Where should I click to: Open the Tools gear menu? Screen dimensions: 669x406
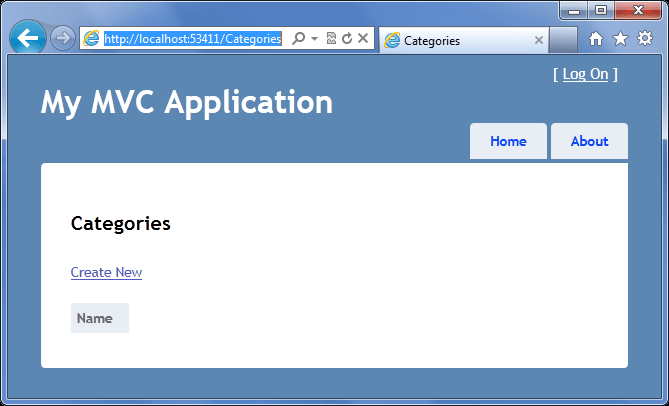click(645, 38)
